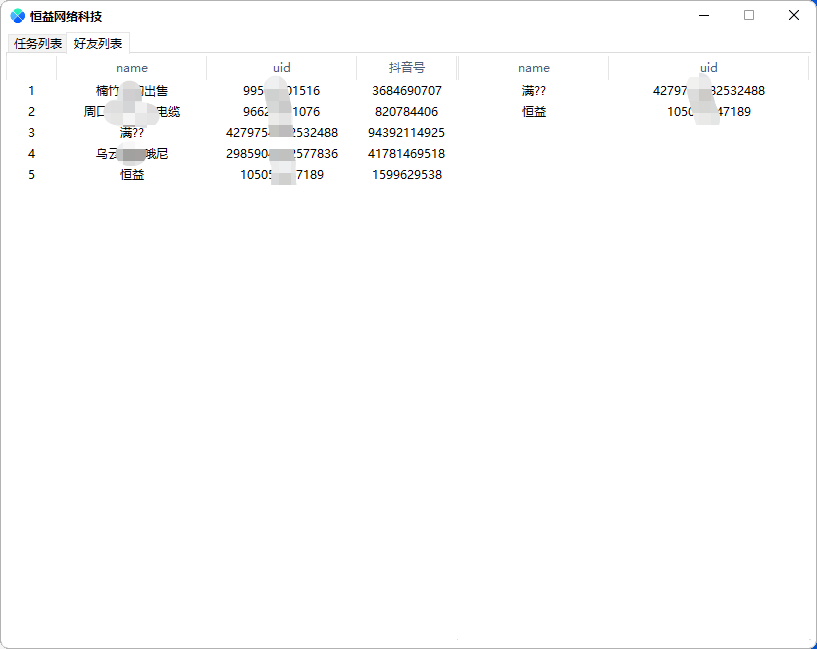Close the 恒益网络科技 window
This screenshot has width=817, height=649.
point(794,16)
